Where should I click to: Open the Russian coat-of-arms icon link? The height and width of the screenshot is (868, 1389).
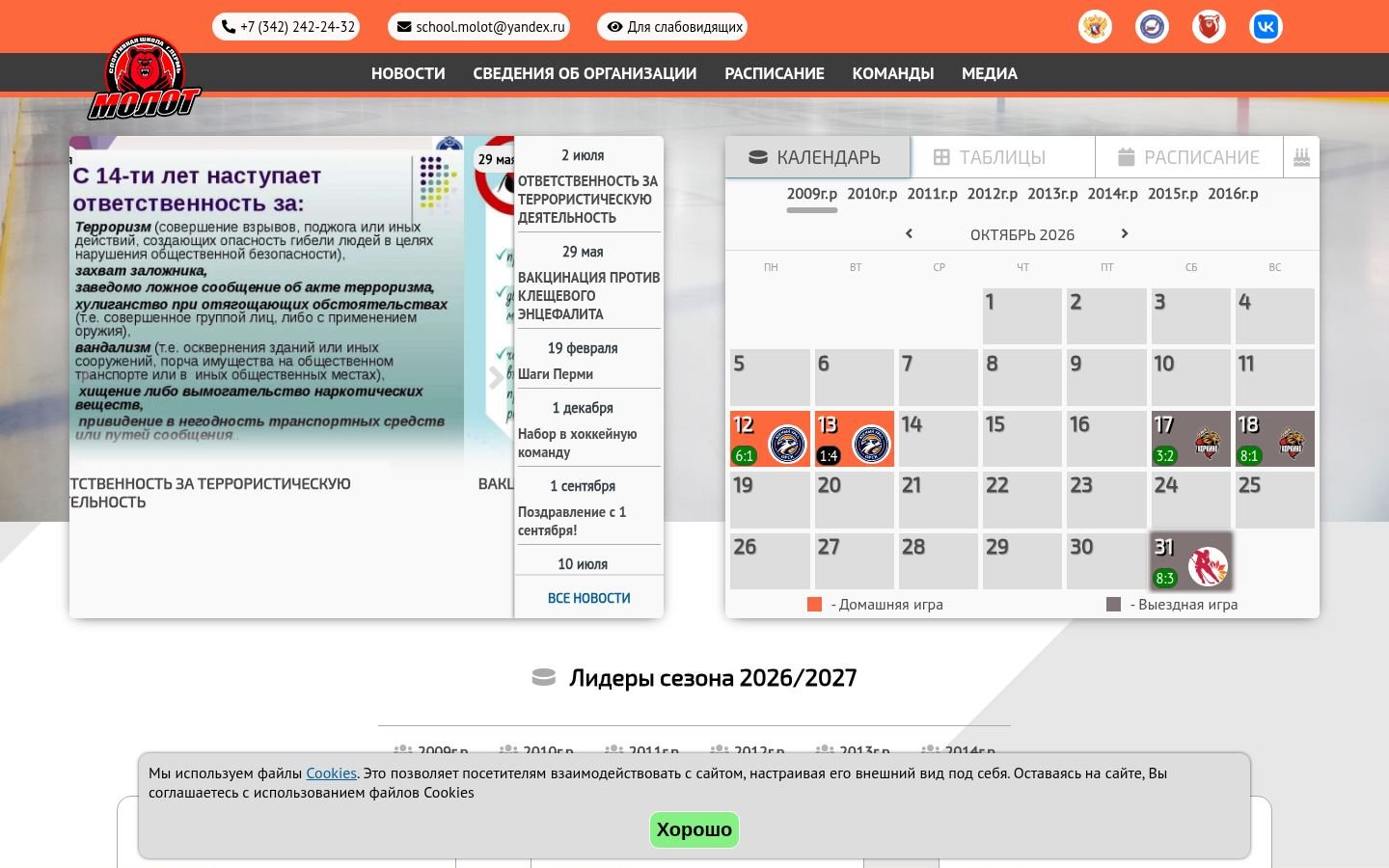coord(1095,27)
